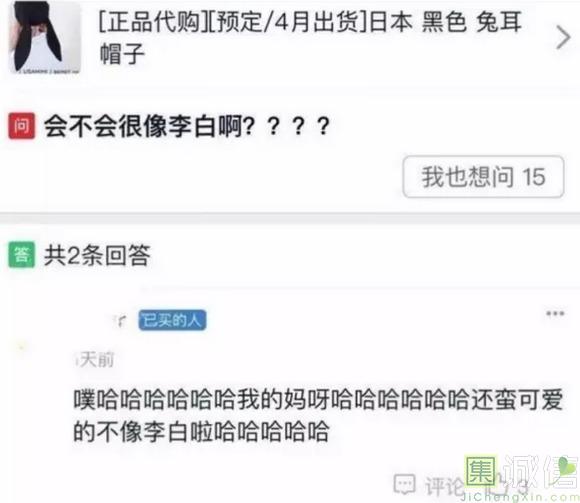Click the 天前 timestamp of the answer
Screen dimensions: 580x503
point(95,359)
